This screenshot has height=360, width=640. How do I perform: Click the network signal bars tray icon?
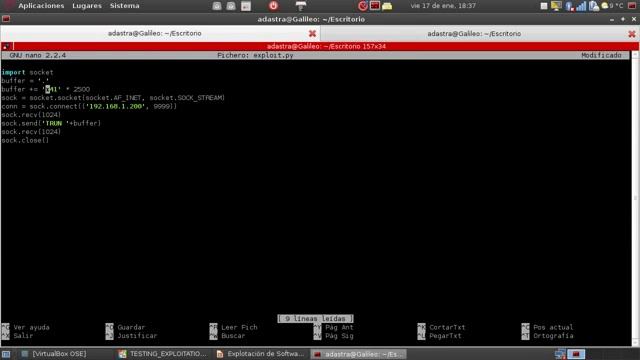tap(581, 6)
